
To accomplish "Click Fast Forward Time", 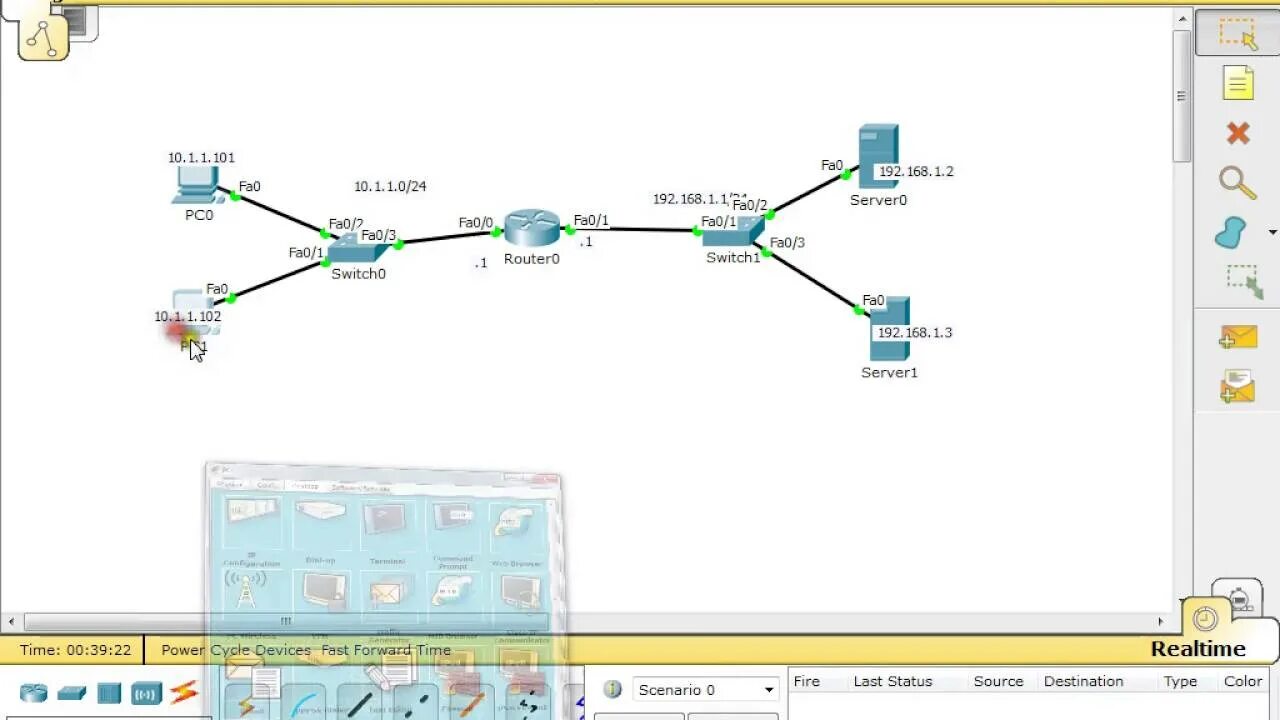I will click(x=386, y=650).
